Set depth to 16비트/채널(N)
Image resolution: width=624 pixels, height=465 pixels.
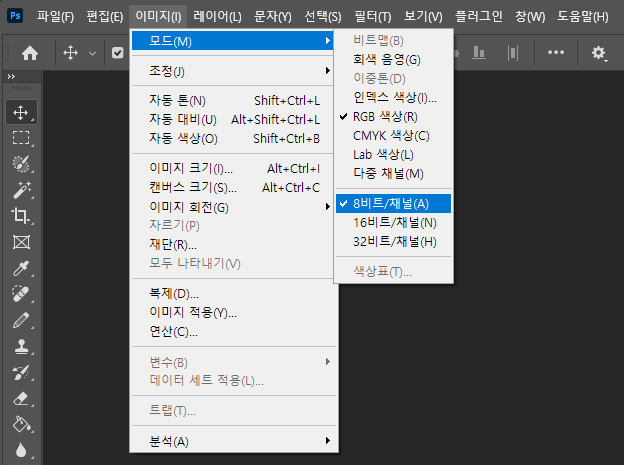(394, 223)
